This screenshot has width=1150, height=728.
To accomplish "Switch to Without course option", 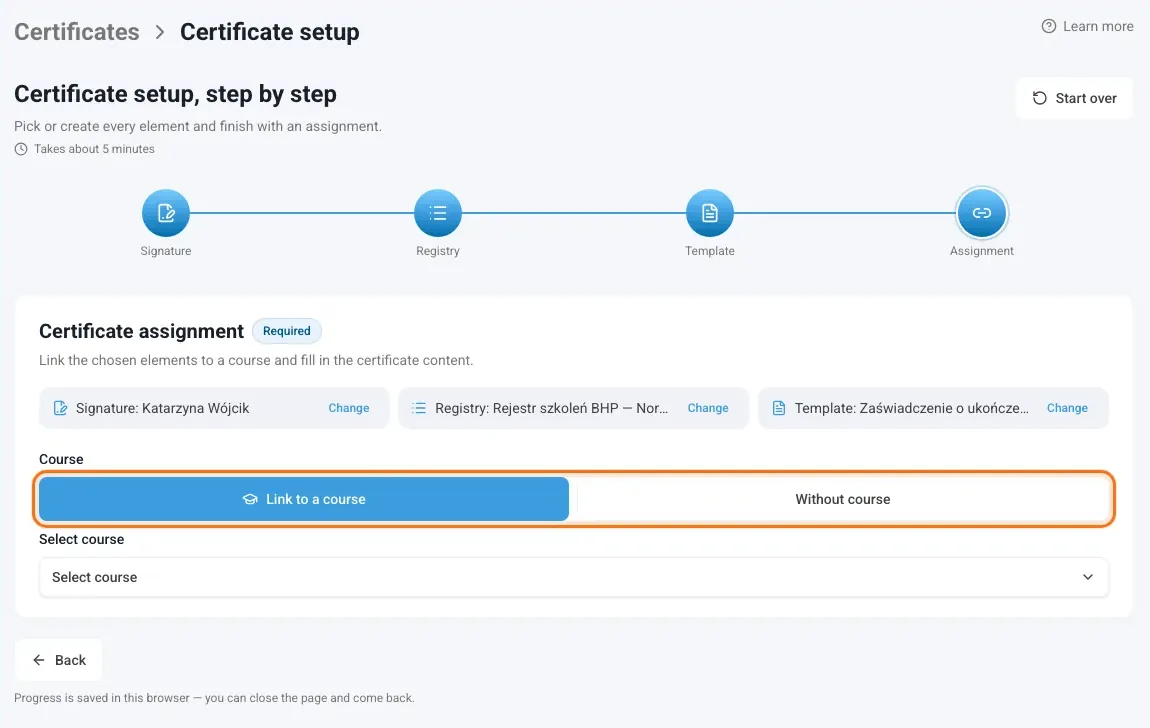I will pyautogui.click(x=843, y=499).
